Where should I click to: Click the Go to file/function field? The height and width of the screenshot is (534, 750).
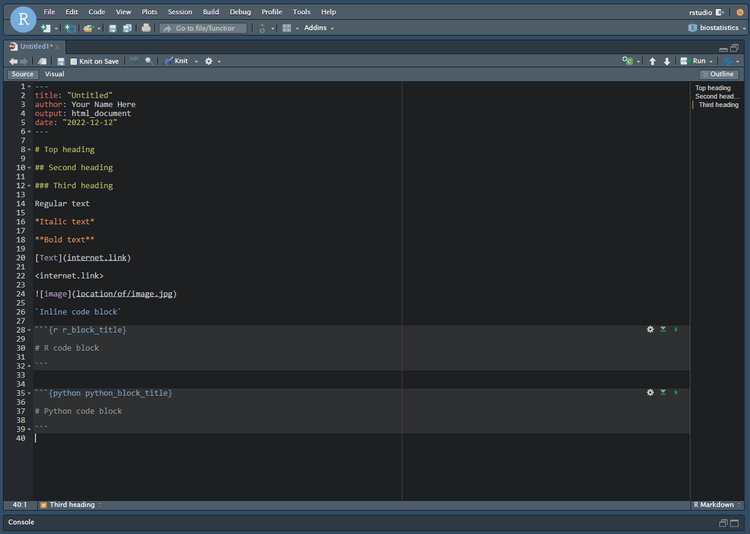click(x=203, y=28)
